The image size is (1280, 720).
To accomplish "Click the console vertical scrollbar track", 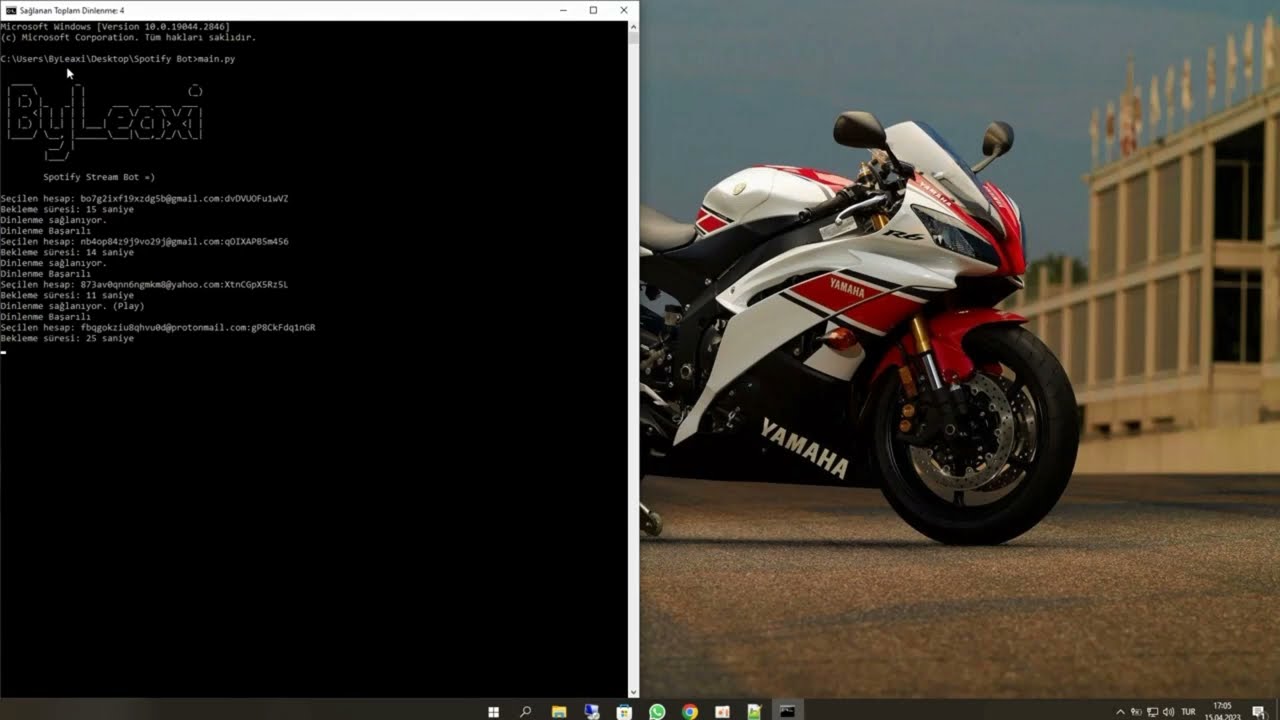I will coord(633,358).
